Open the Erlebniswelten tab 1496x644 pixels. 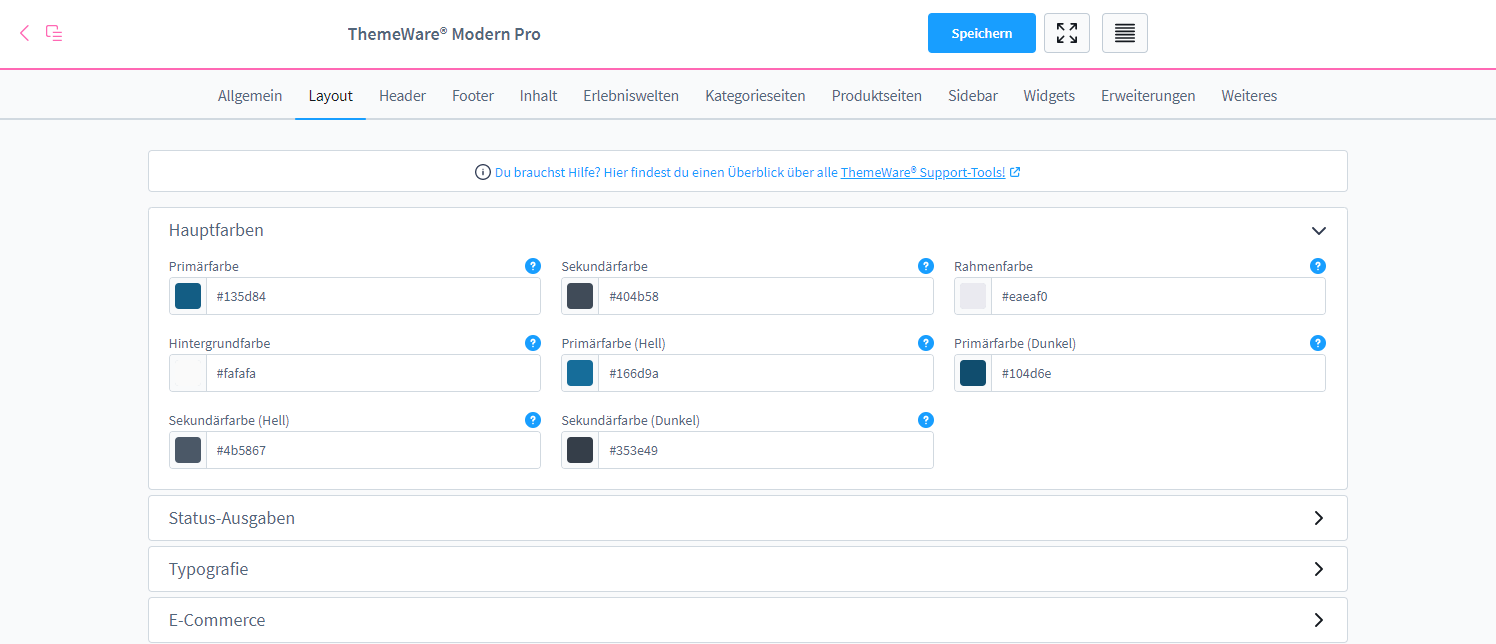click(631, 96)
